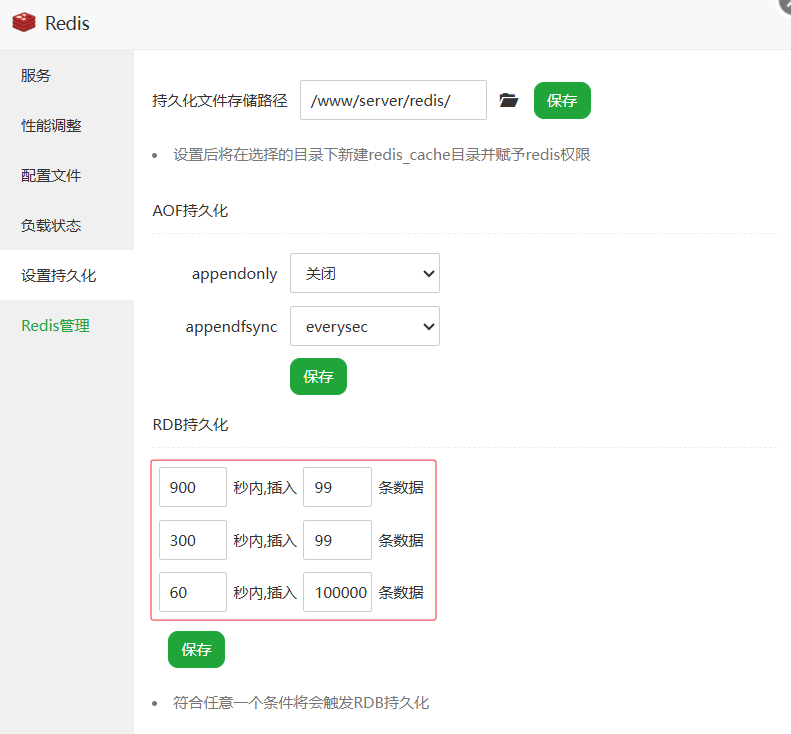The height and width of the screenshot is (734, 791).
Task: Save the persistence file storage path
Action: tap(562, 101)
